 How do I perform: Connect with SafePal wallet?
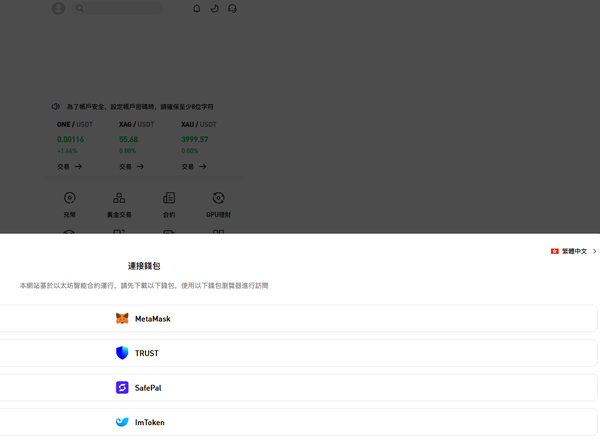pyautogui.click(x=298, y=387)
